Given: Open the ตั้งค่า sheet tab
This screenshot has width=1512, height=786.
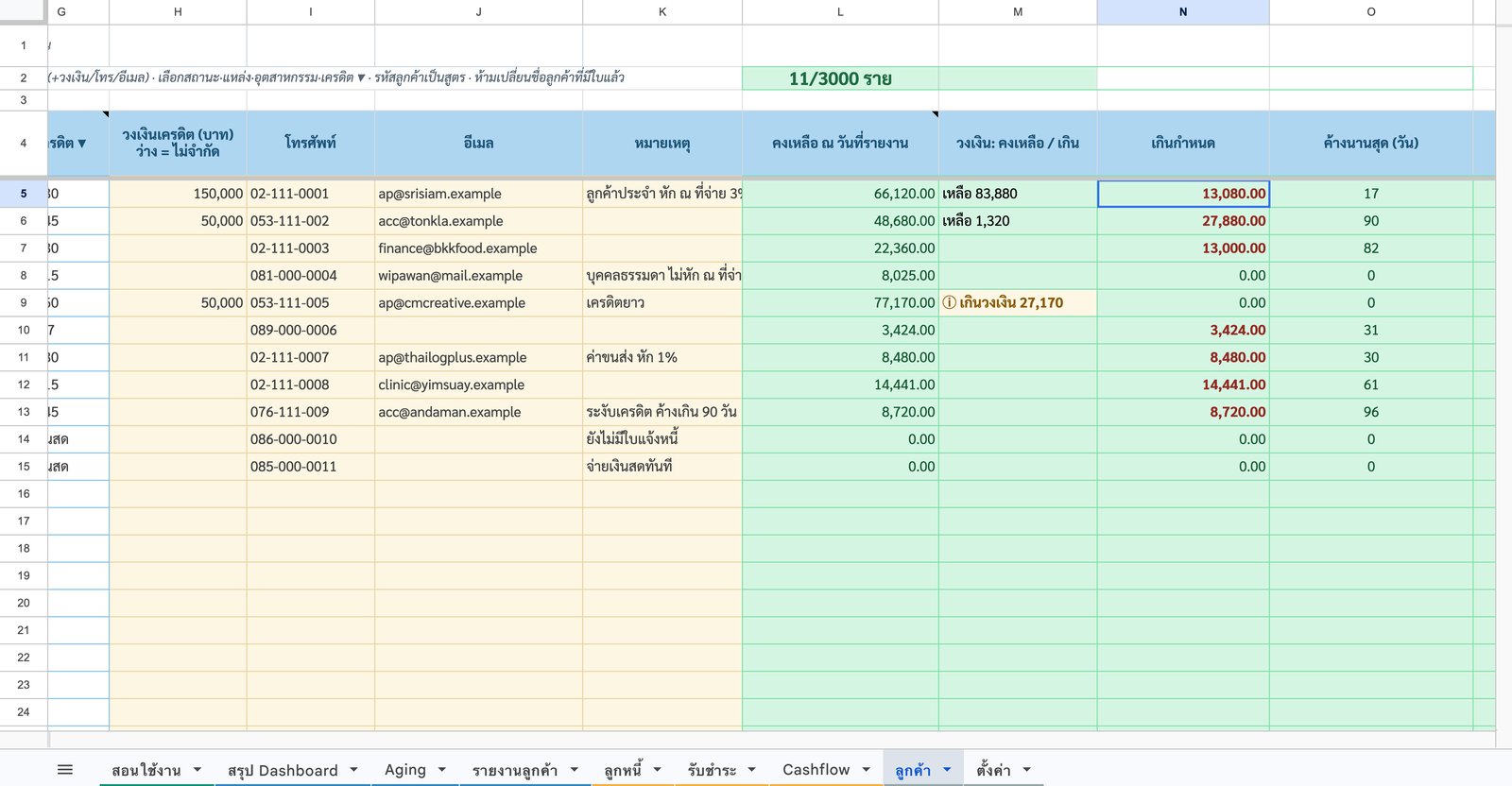Looking at the screenshot, I should [994, 770].
